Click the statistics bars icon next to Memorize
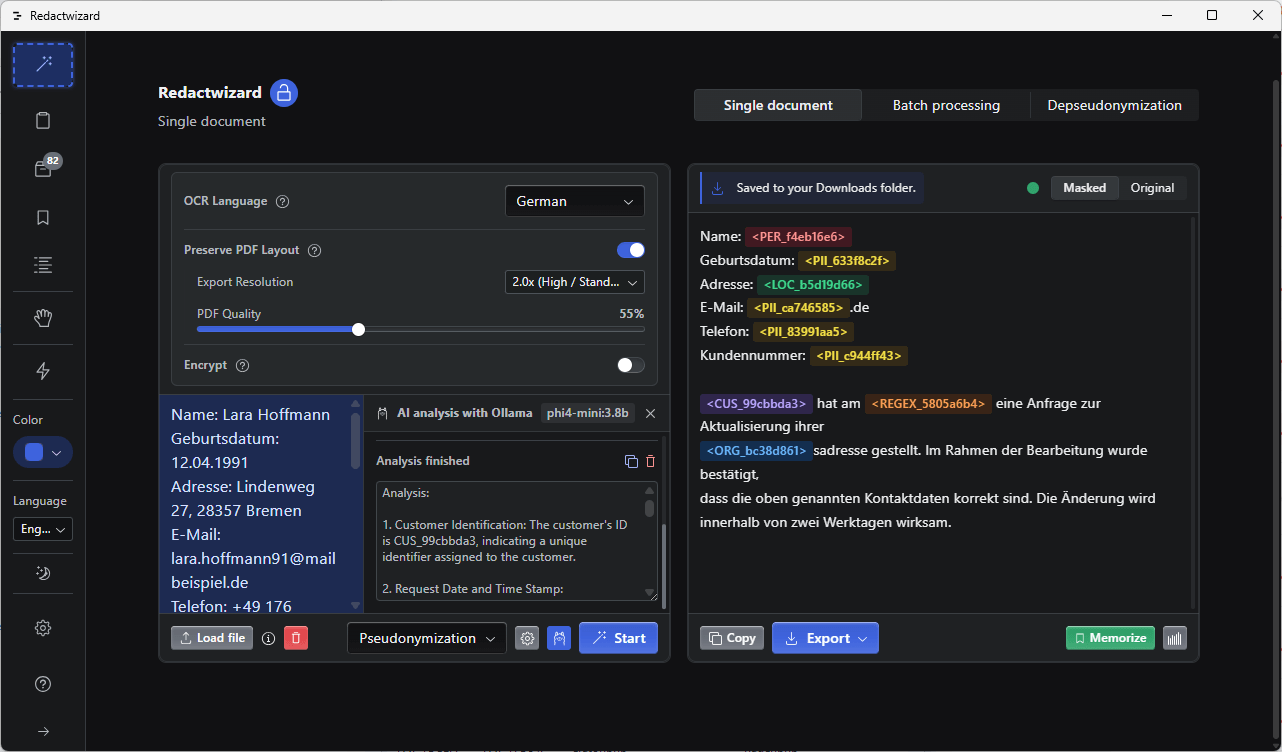This screenshot has height=752, width=1282. click(x=1175, y=638)
